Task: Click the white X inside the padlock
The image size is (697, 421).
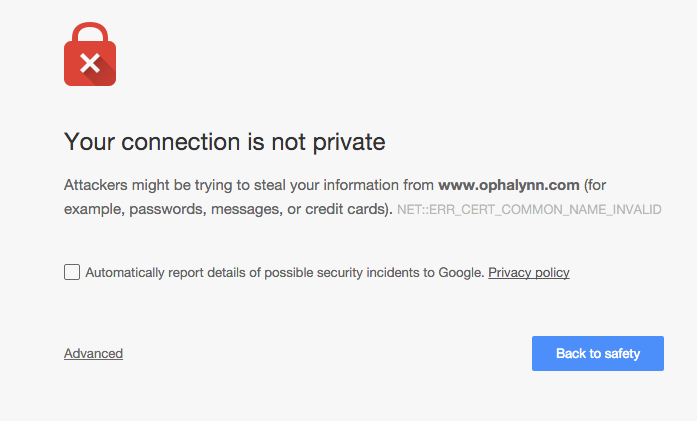Action: point(90,63)
